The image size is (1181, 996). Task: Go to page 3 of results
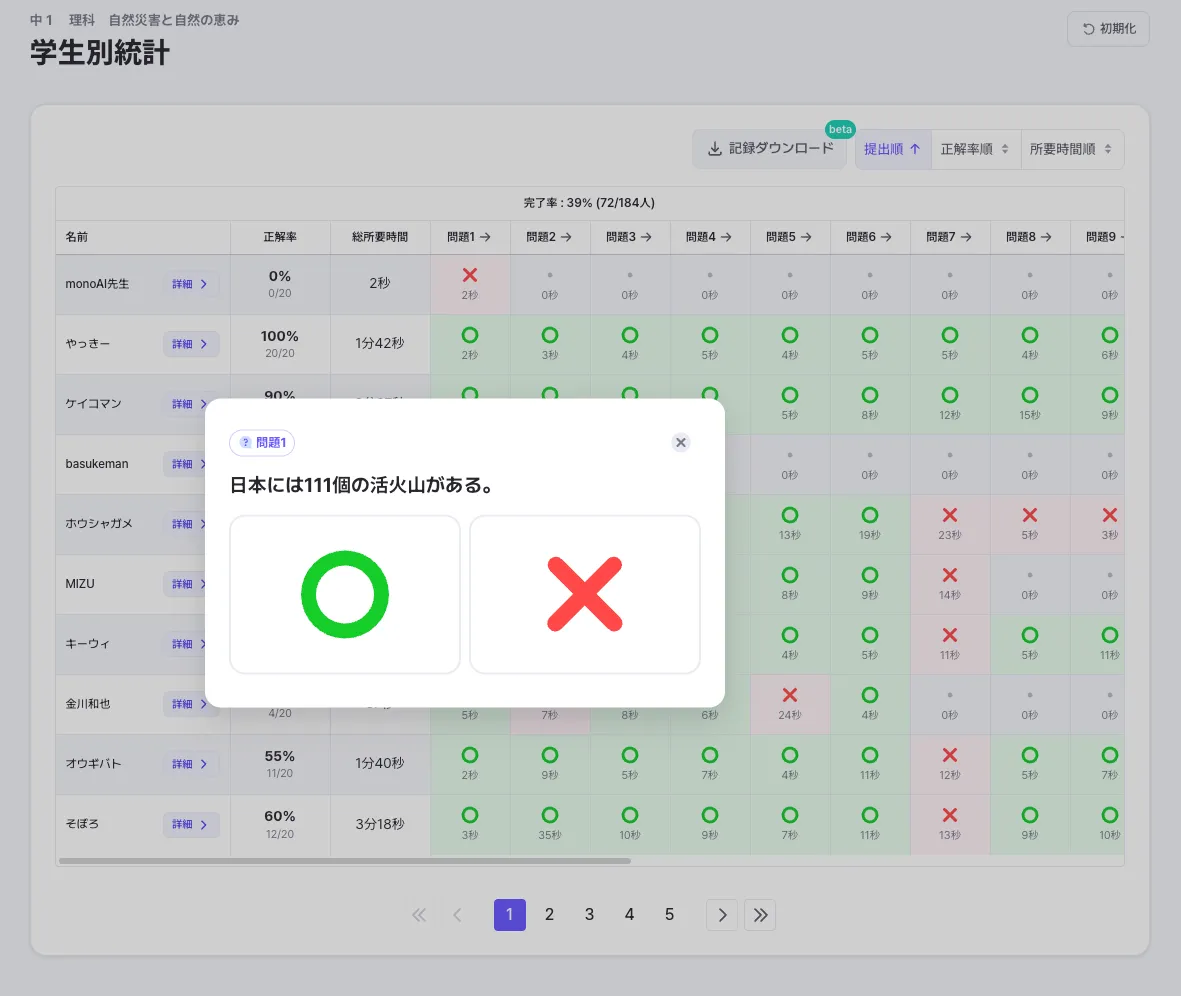590,915
